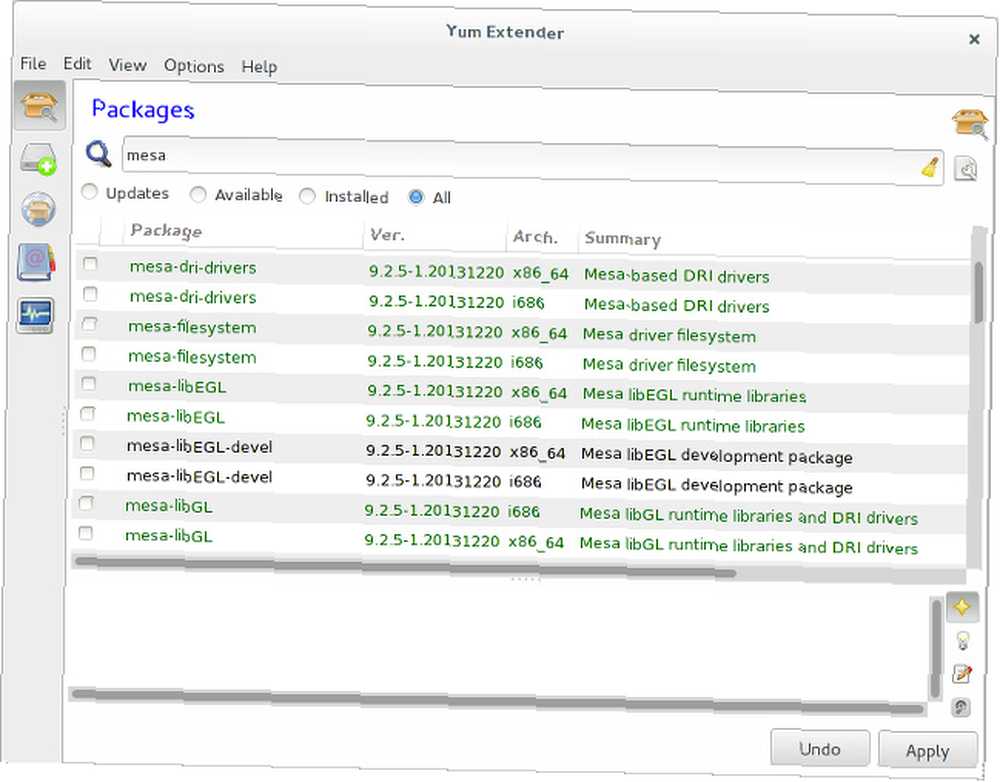Click "Mesa-based DRI drivers" summary in the i686 row
Screen dimensions: 1000x782
point(677,305)
